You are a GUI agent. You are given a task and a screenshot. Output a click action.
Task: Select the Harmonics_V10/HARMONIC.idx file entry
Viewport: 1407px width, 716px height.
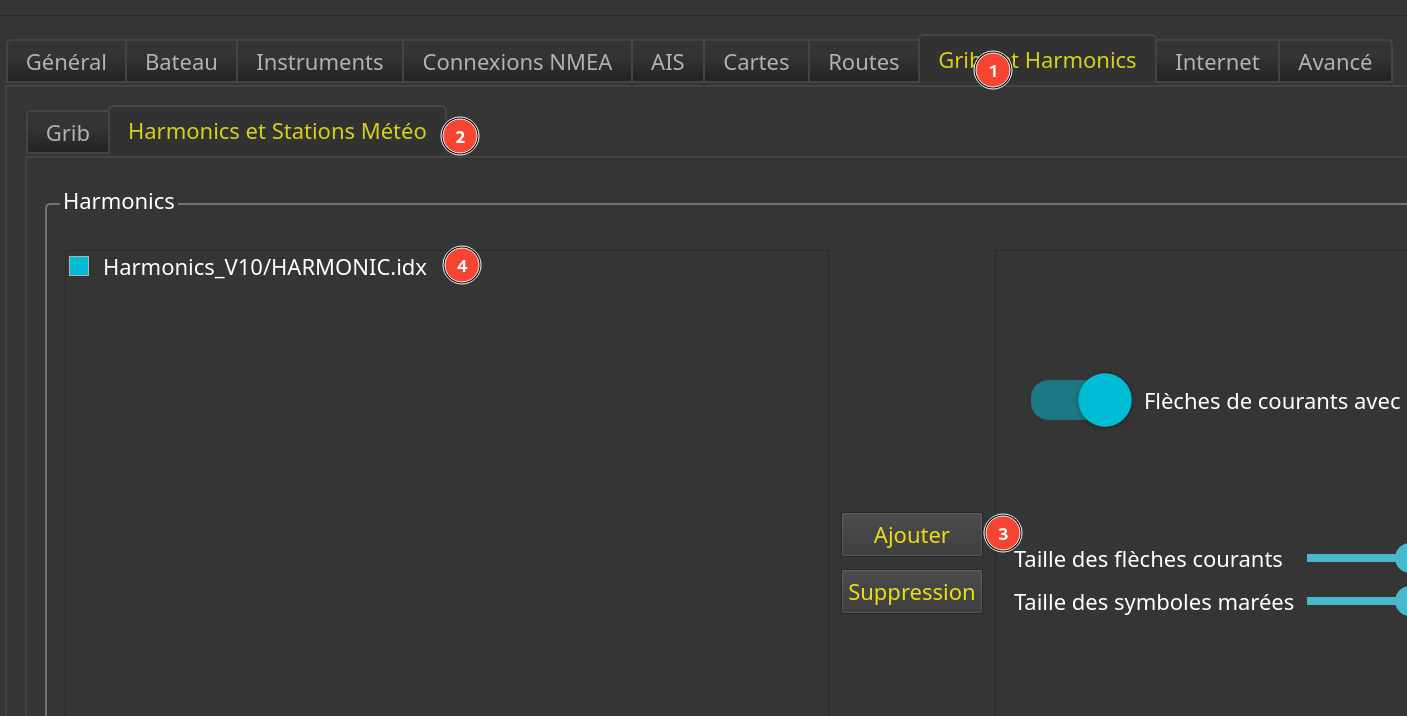[264, 267]
